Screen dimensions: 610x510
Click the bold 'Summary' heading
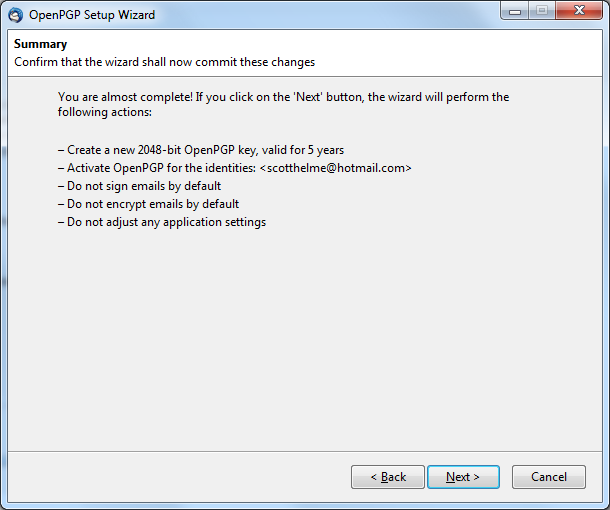tap(40, 44)
